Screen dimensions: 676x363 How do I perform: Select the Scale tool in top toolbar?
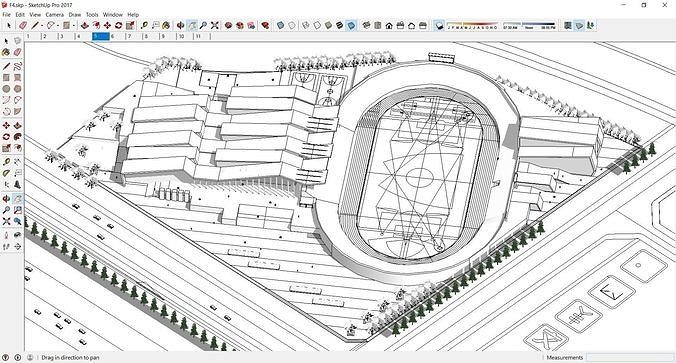(x=129, y=26)
